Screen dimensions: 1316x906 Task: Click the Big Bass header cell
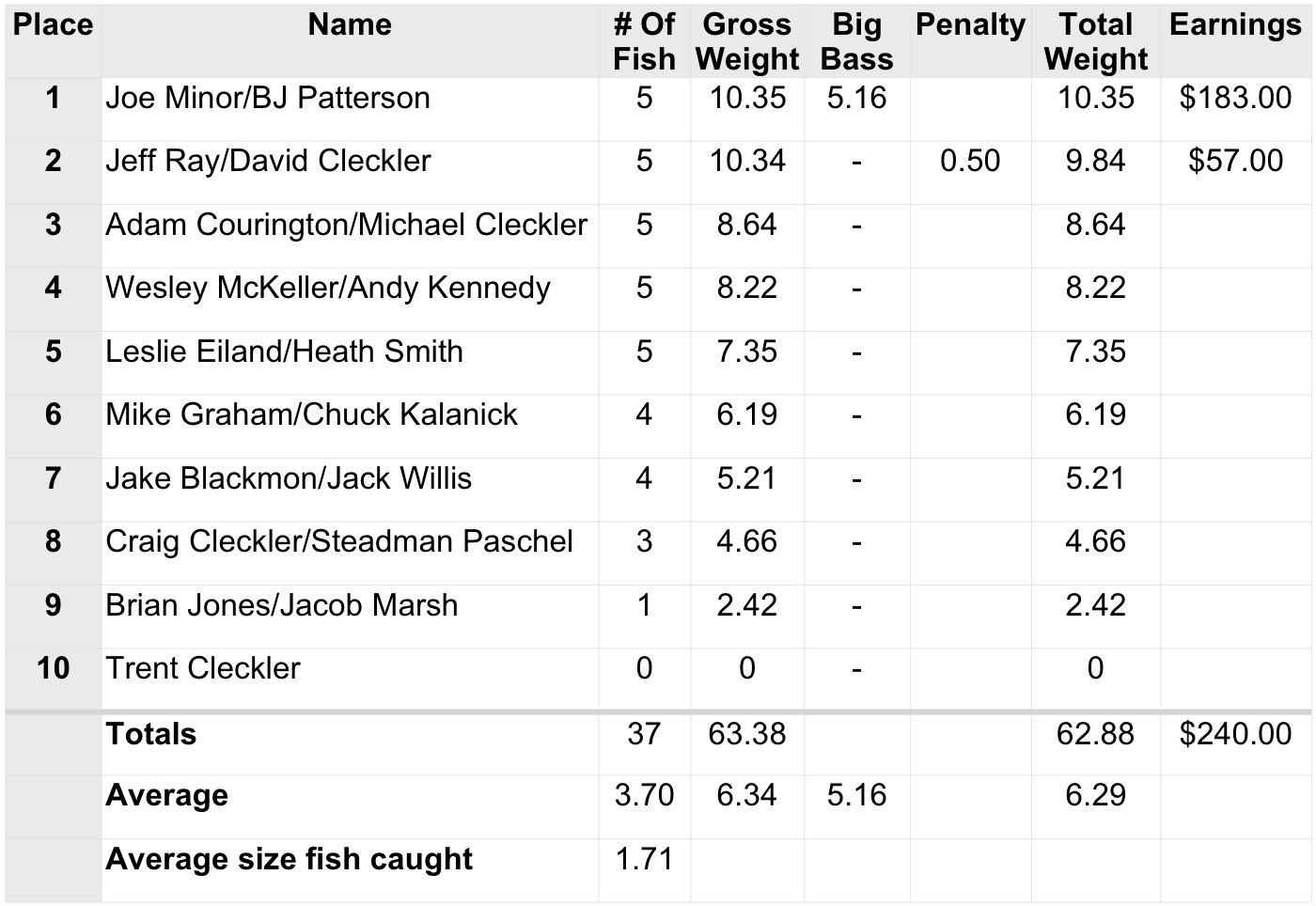[856, 41]
